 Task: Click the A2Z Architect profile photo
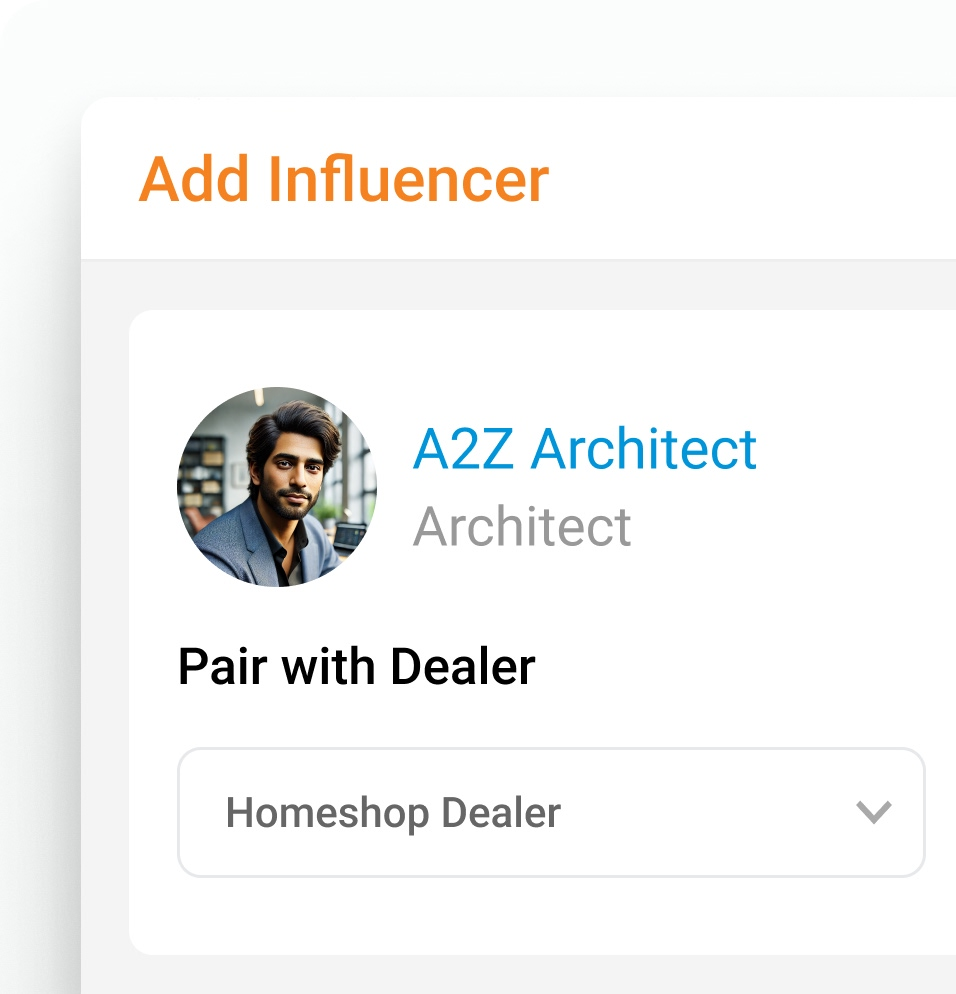[277, 487]
